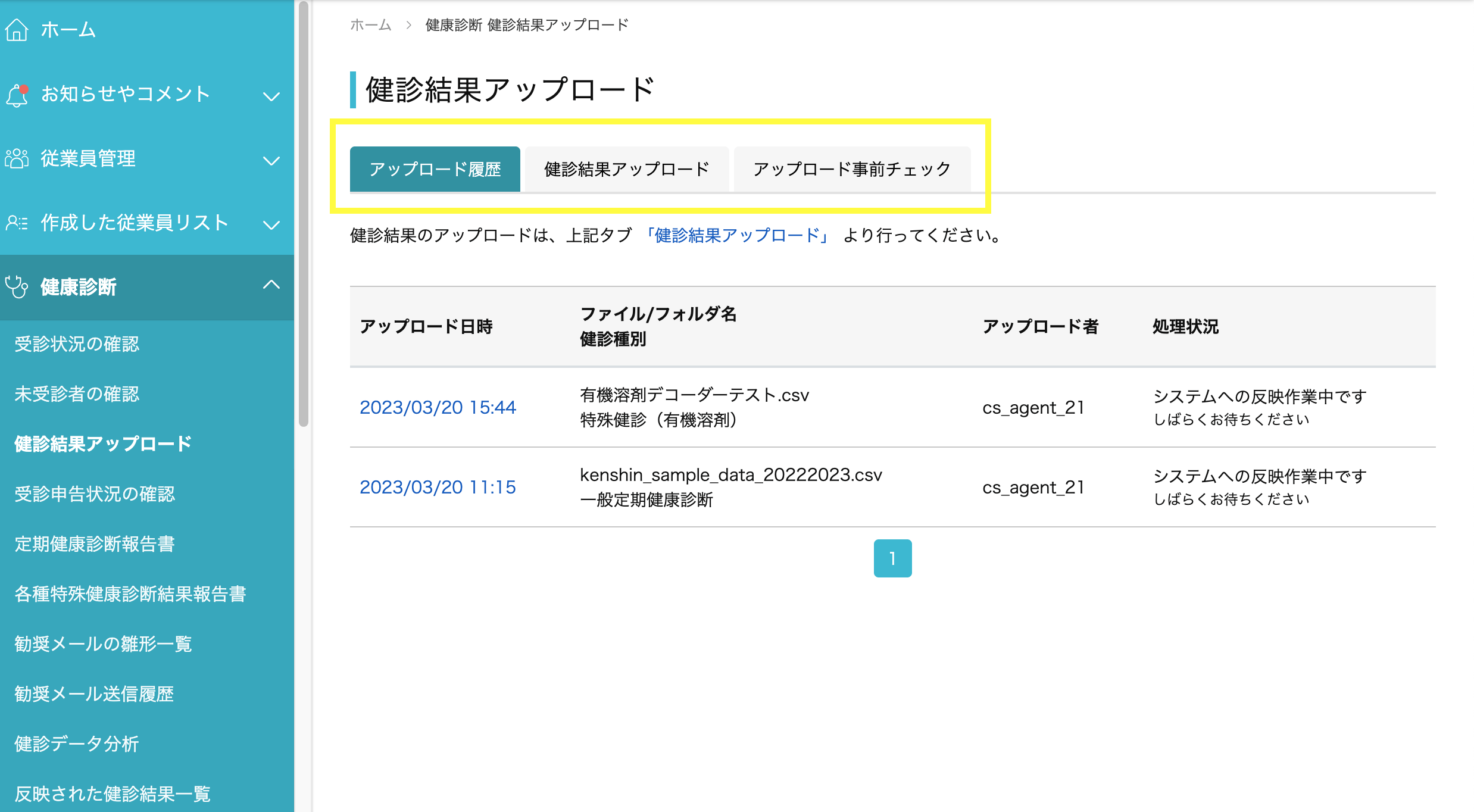Select the アップロード履歴 tab
Screen dimensions: 1474x812
click(x=435, y=170)
